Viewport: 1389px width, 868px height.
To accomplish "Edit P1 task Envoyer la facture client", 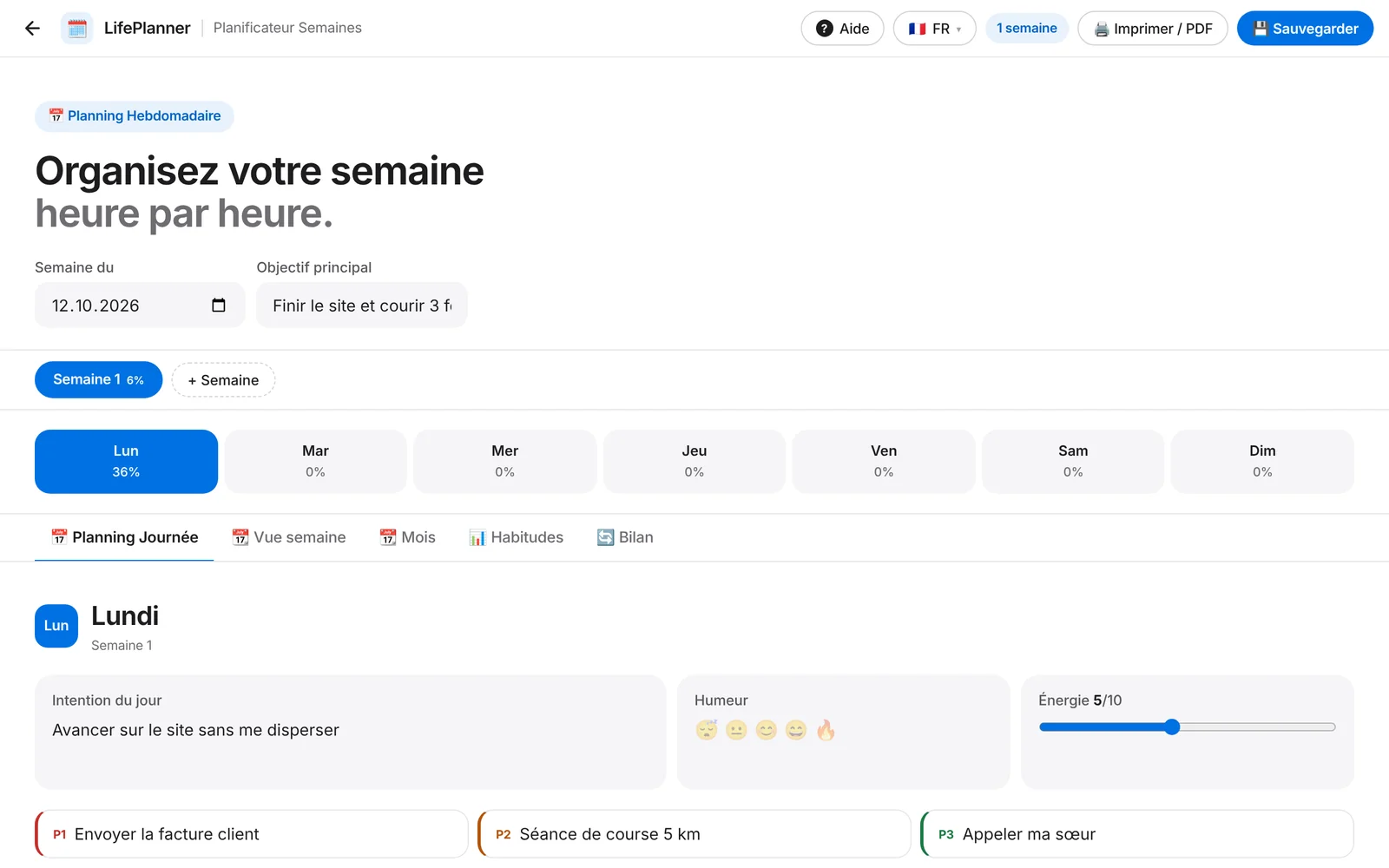I will 252,834.
